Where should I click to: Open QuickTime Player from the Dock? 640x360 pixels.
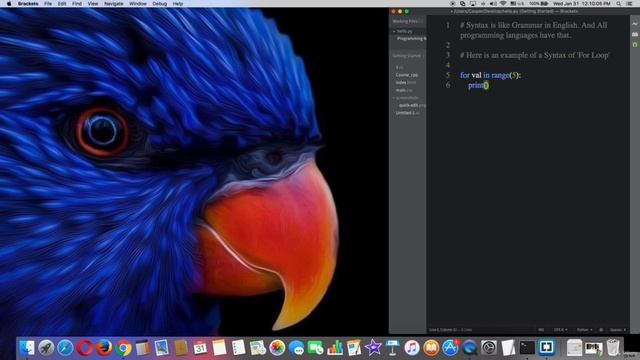tap(469, 348)
